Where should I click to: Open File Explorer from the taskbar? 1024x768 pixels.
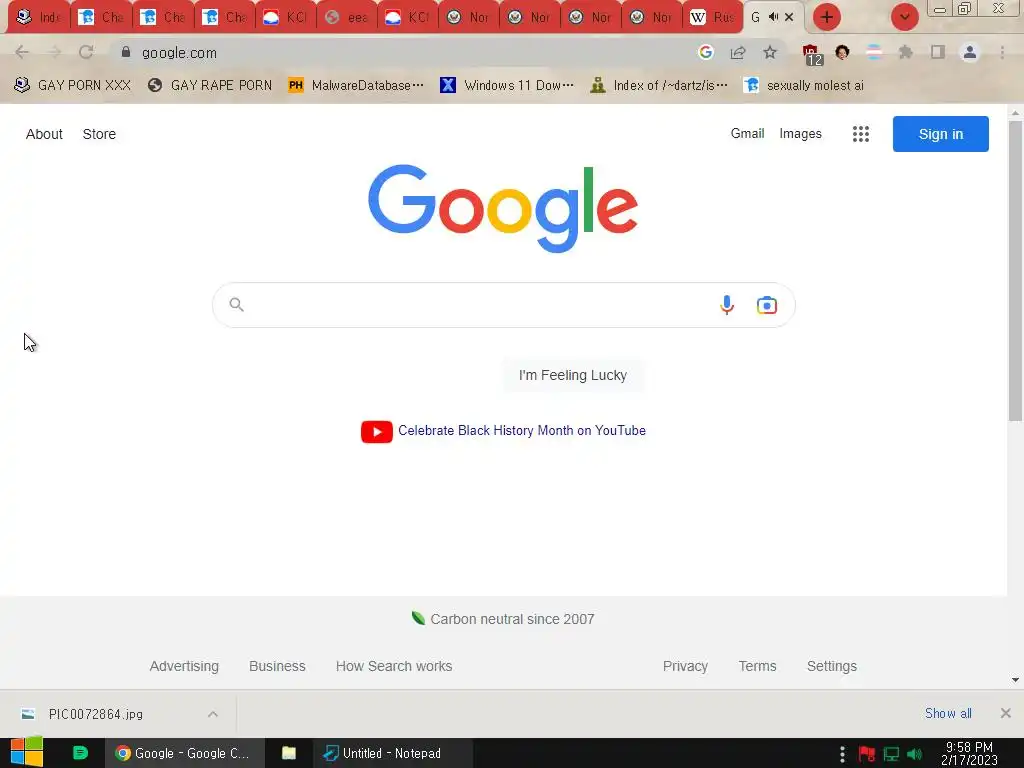tap(289, 753)
